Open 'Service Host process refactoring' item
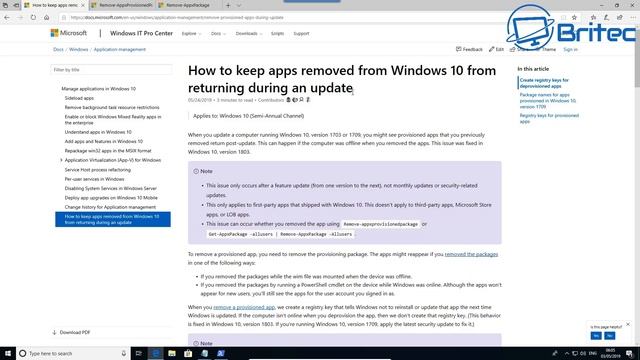640x360 pixels. (x=98, y=170)
